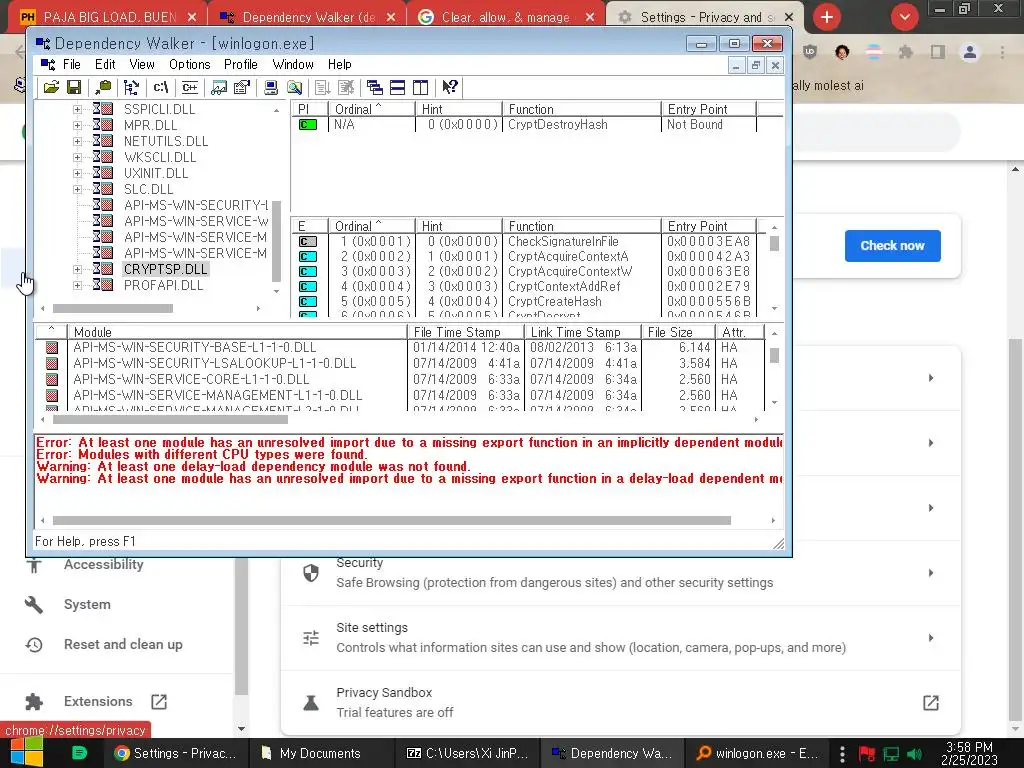Expand MPR.DLL tree node
The image size is (1024, 768).
click(x=77, y=125)
